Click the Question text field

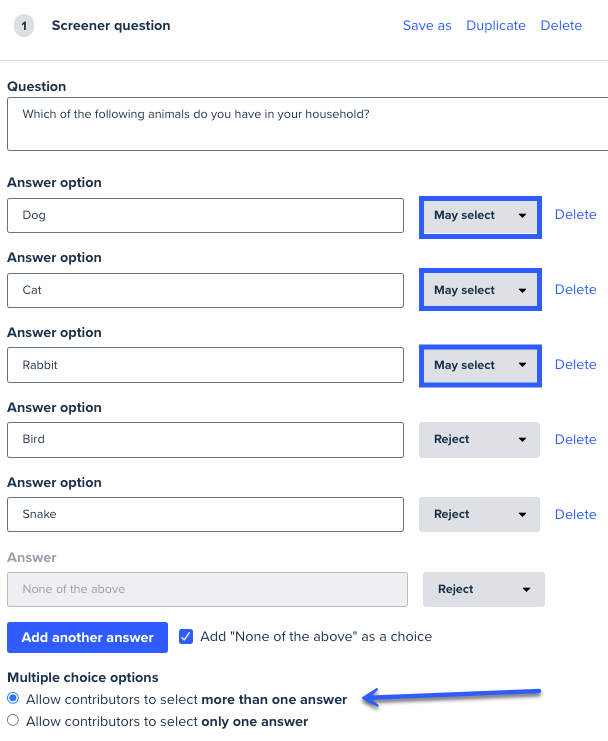coord(305,125)
